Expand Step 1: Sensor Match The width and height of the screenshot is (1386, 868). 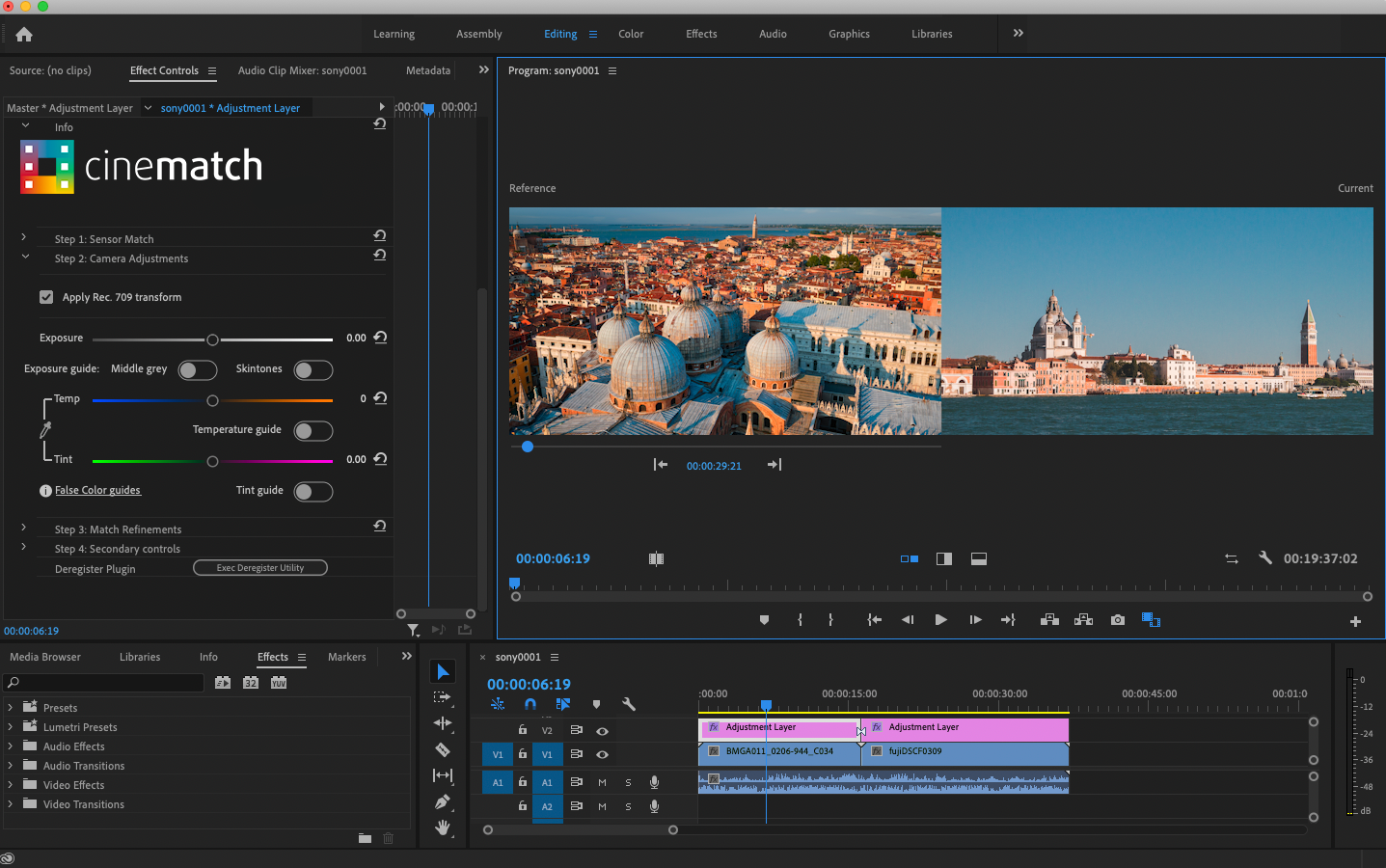click(x=24, y=237)
